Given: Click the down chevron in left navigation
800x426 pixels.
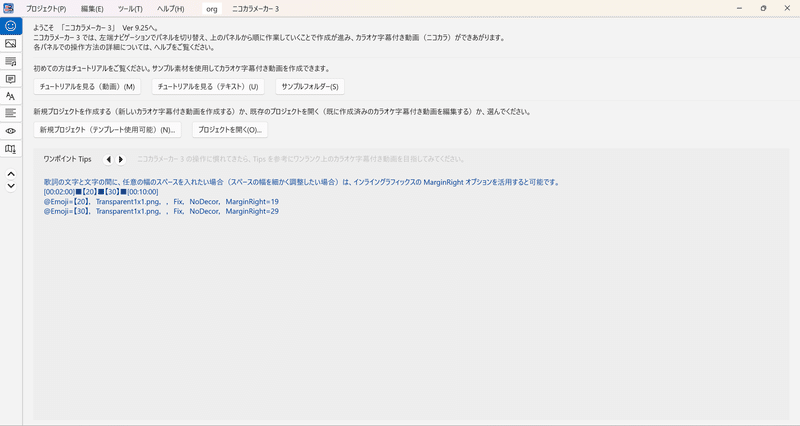Looking at the screenshot, I should click(11, 186).
